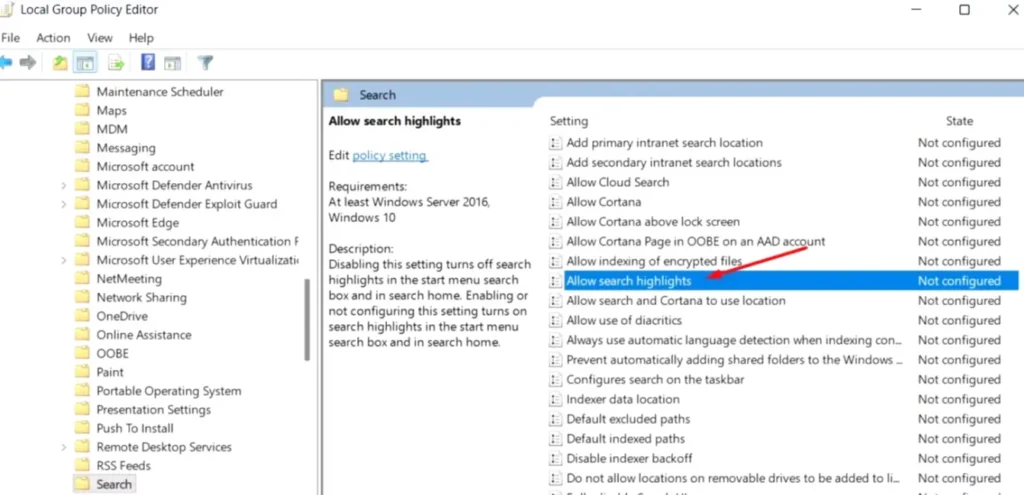The image size is (1024, 495).
Task: Expand the Remote Desktop Services node
Action: 64,447
